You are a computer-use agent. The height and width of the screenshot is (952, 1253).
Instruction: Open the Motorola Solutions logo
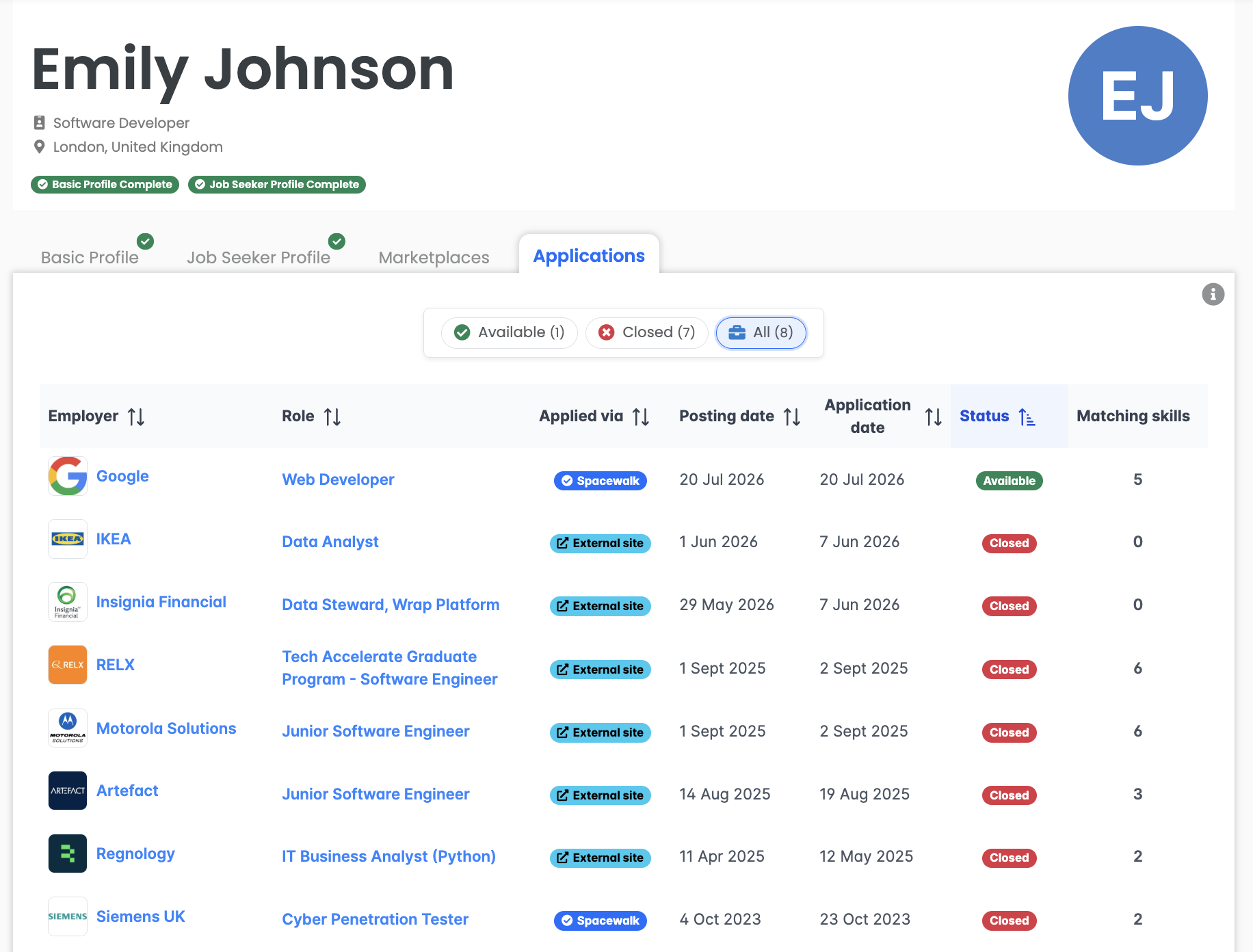tap(68, 728)
